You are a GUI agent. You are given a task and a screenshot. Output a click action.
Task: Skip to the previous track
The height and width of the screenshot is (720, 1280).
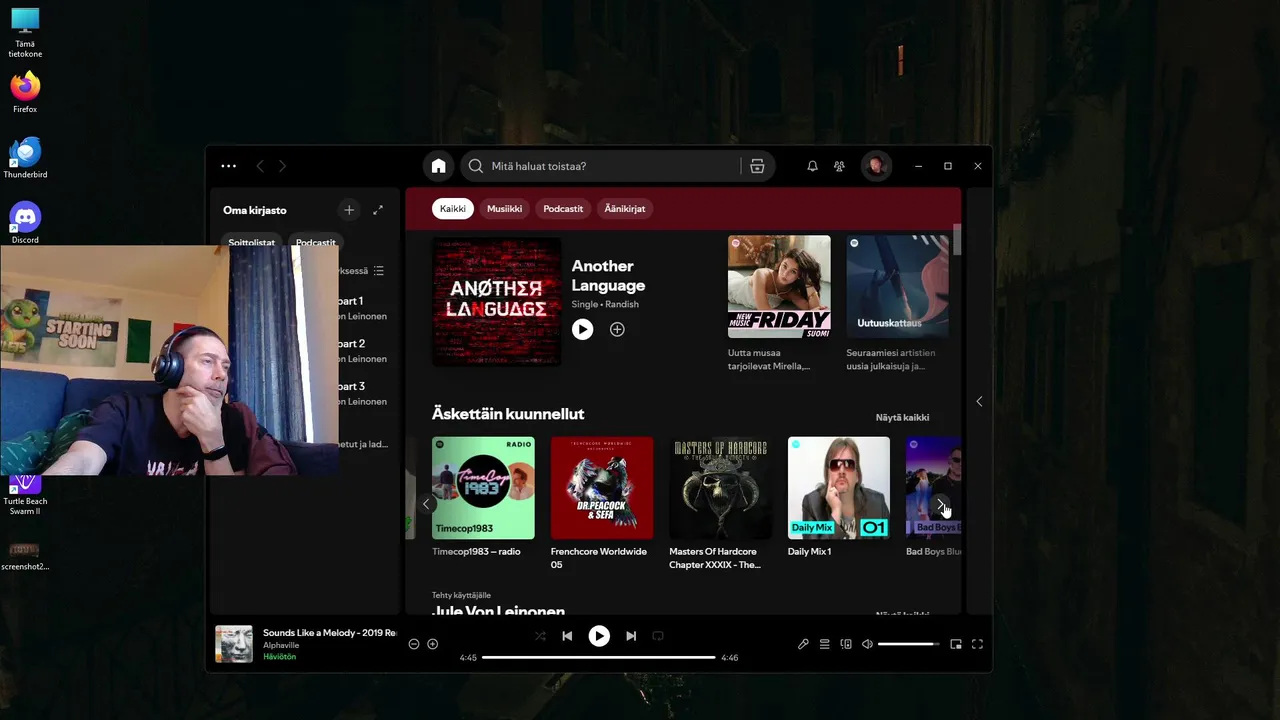tap(567, 636)
